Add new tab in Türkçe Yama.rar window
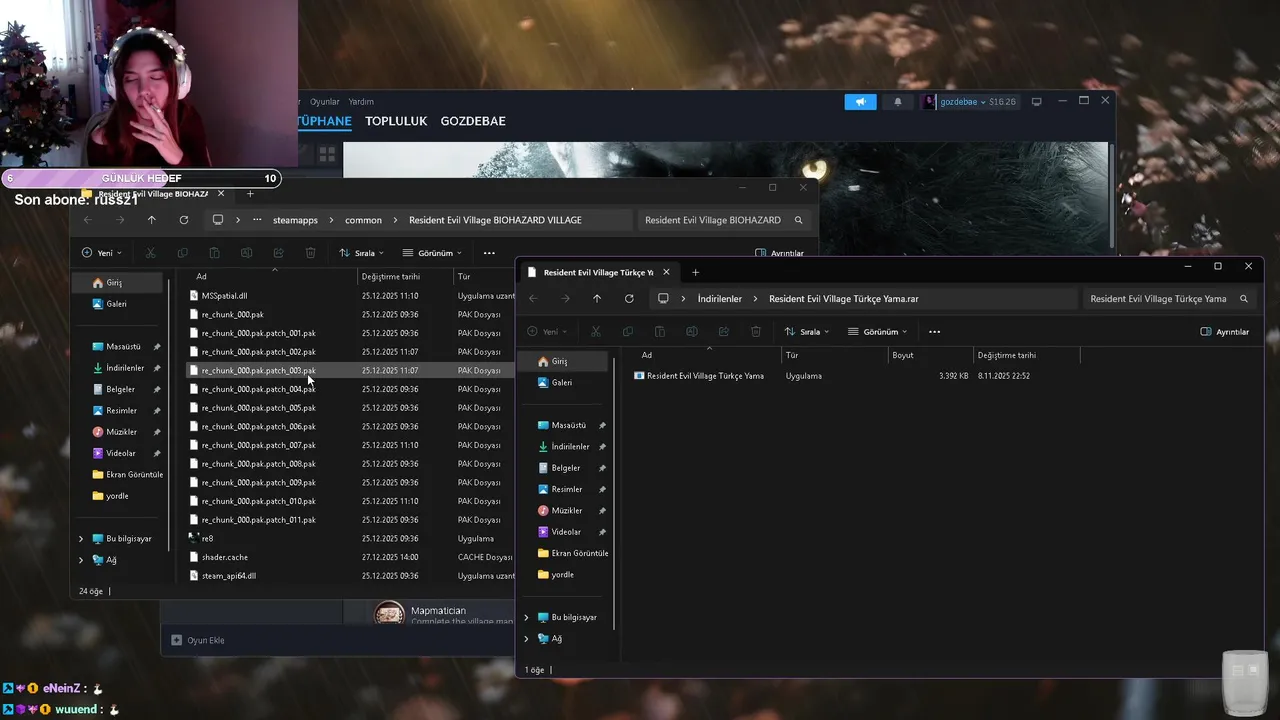1280x720 pixels. coord(695,272)
